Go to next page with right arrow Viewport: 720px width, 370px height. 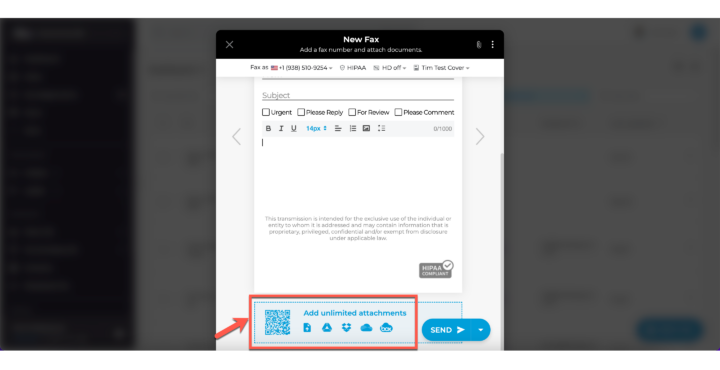[480, 136]
